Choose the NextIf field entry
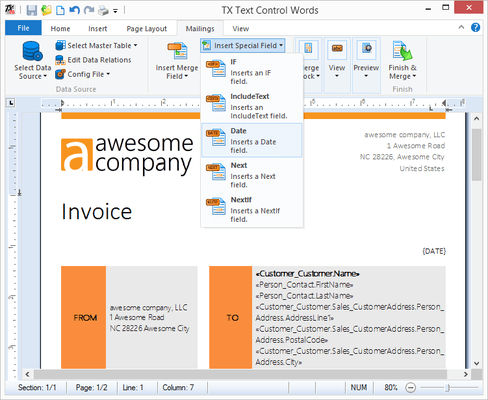 click(252, 209)
